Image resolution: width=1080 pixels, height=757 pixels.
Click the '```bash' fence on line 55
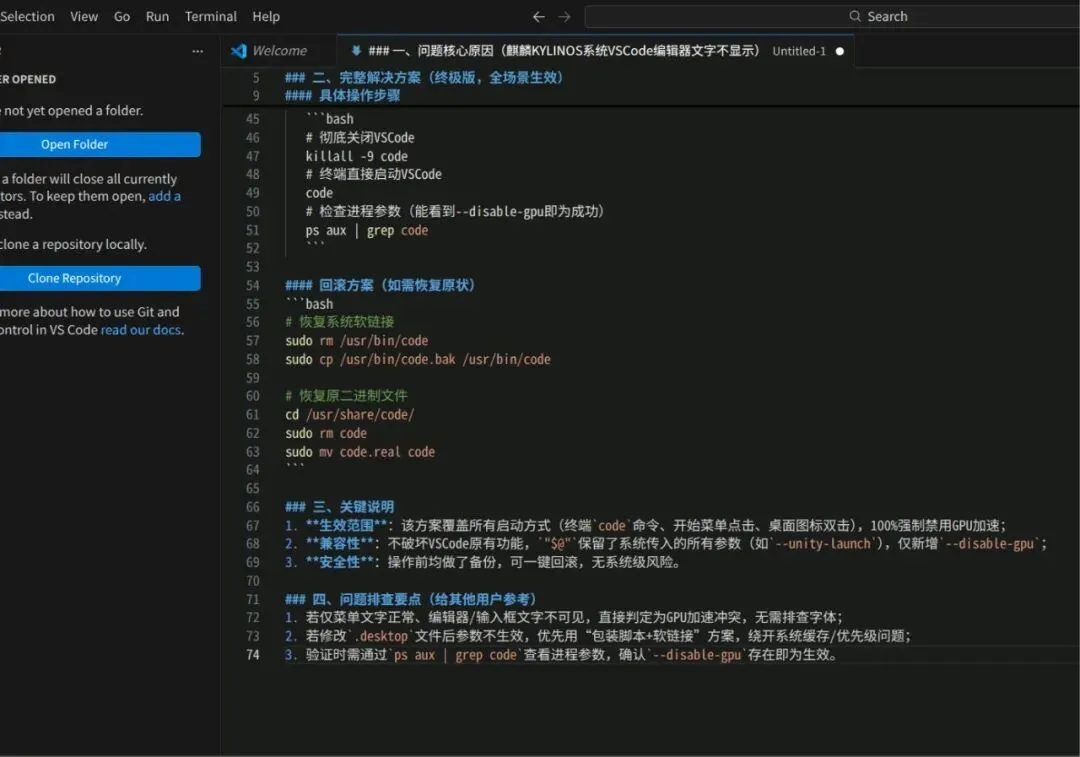(309, 304)
